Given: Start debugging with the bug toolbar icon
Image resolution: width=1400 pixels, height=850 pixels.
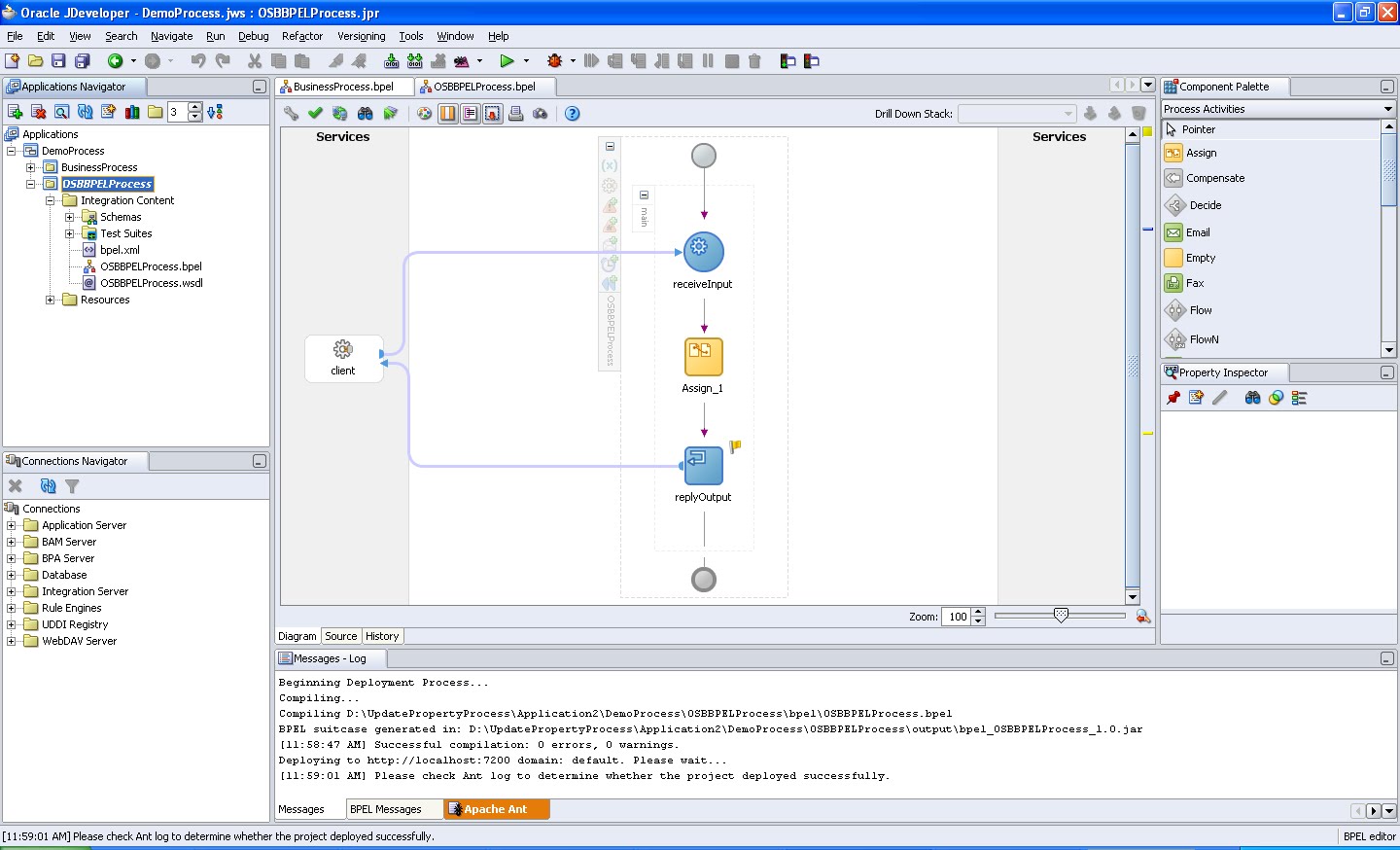Looking at the screenshot, I should pos(553,60).
